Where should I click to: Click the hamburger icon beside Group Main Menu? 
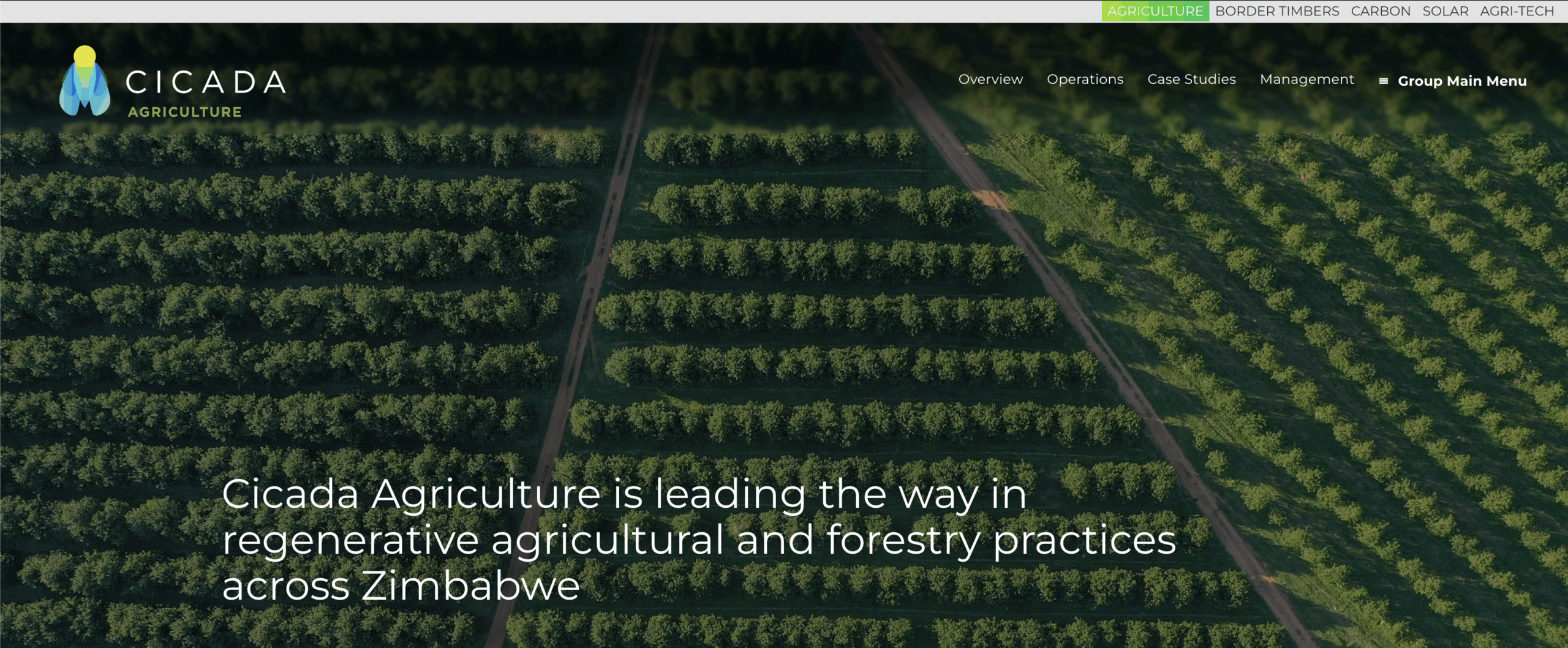1383,81
